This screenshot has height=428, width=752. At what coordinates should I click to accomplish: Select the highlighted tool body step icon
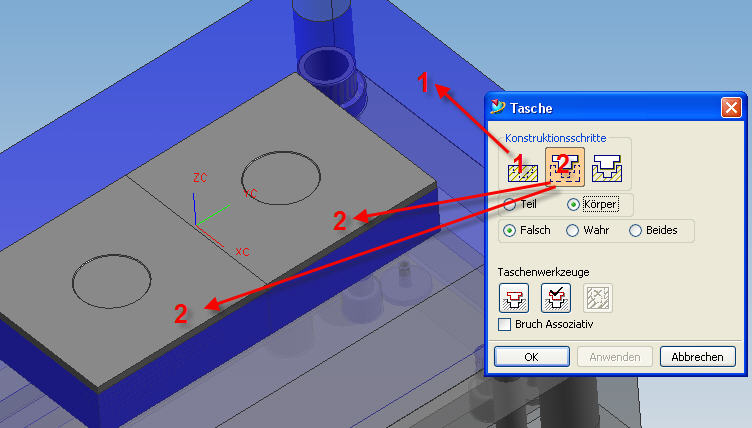(x=565, y=167)
